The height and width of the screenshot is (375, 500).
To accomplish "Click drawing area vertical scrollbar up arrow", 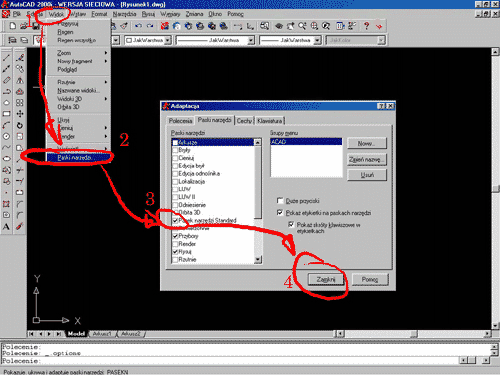I will [x=495, y=52].
